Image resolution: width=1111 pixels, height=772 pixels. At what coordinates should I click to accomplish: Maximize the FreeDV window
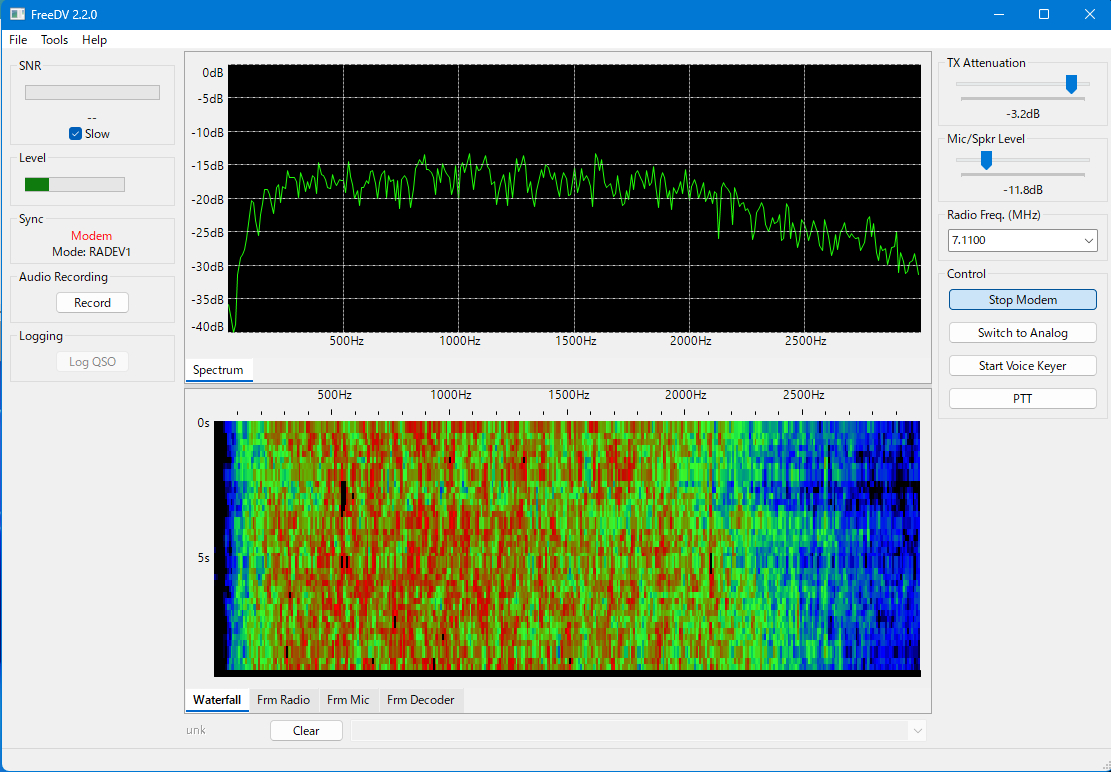pos(1044,14)
